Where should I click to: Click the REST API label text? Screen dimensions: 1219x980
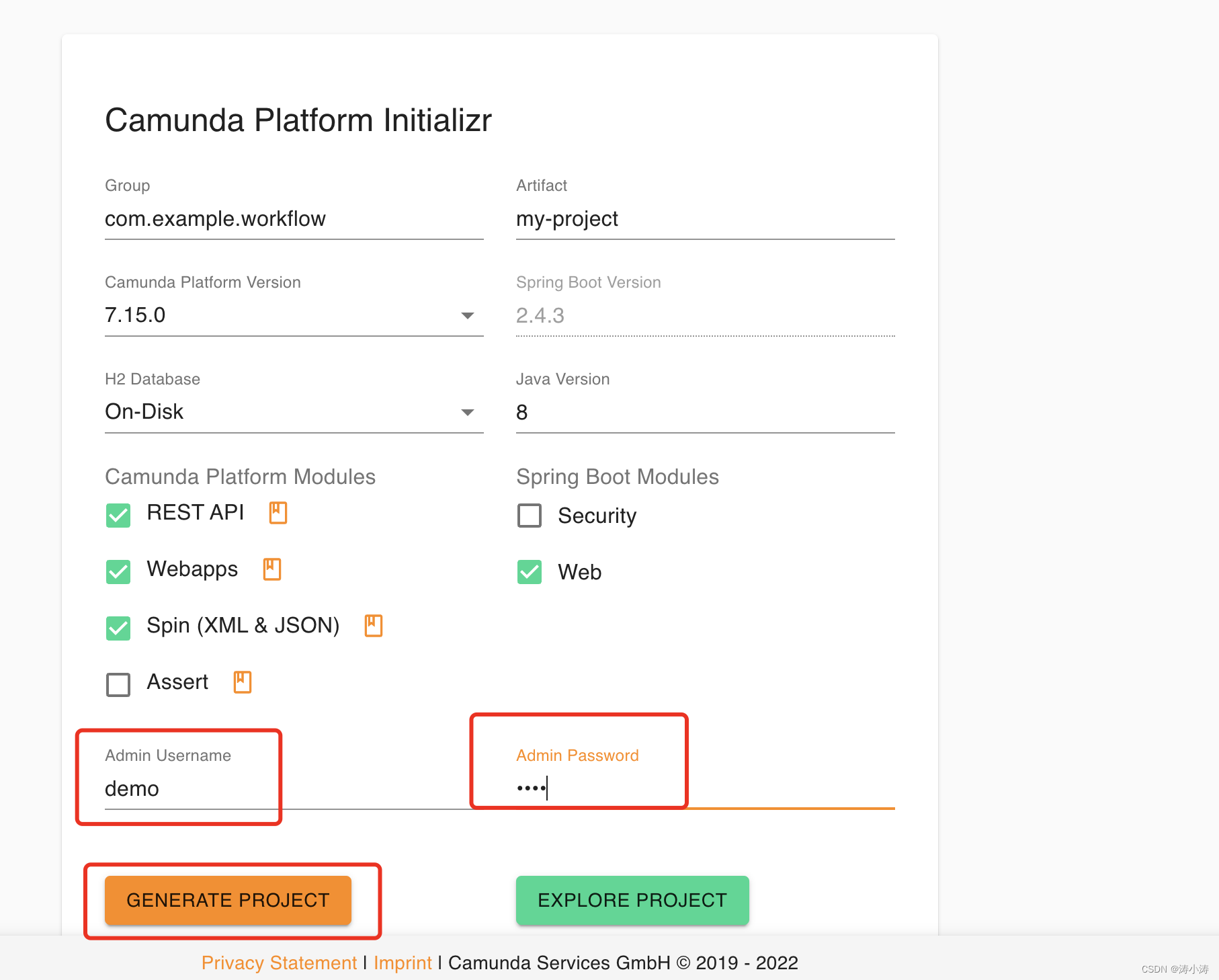click(196, 513)
